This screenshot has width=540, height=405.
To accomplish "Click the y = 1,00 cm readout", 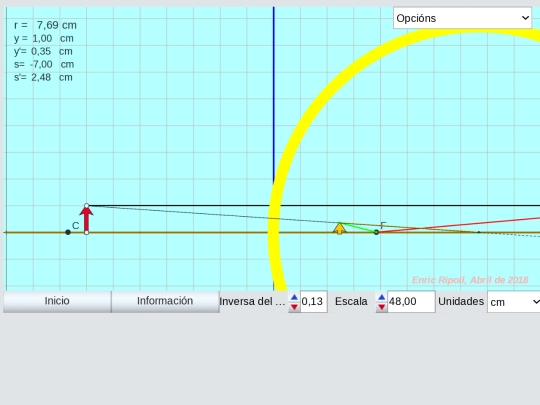I will click(x=44, y=38).
